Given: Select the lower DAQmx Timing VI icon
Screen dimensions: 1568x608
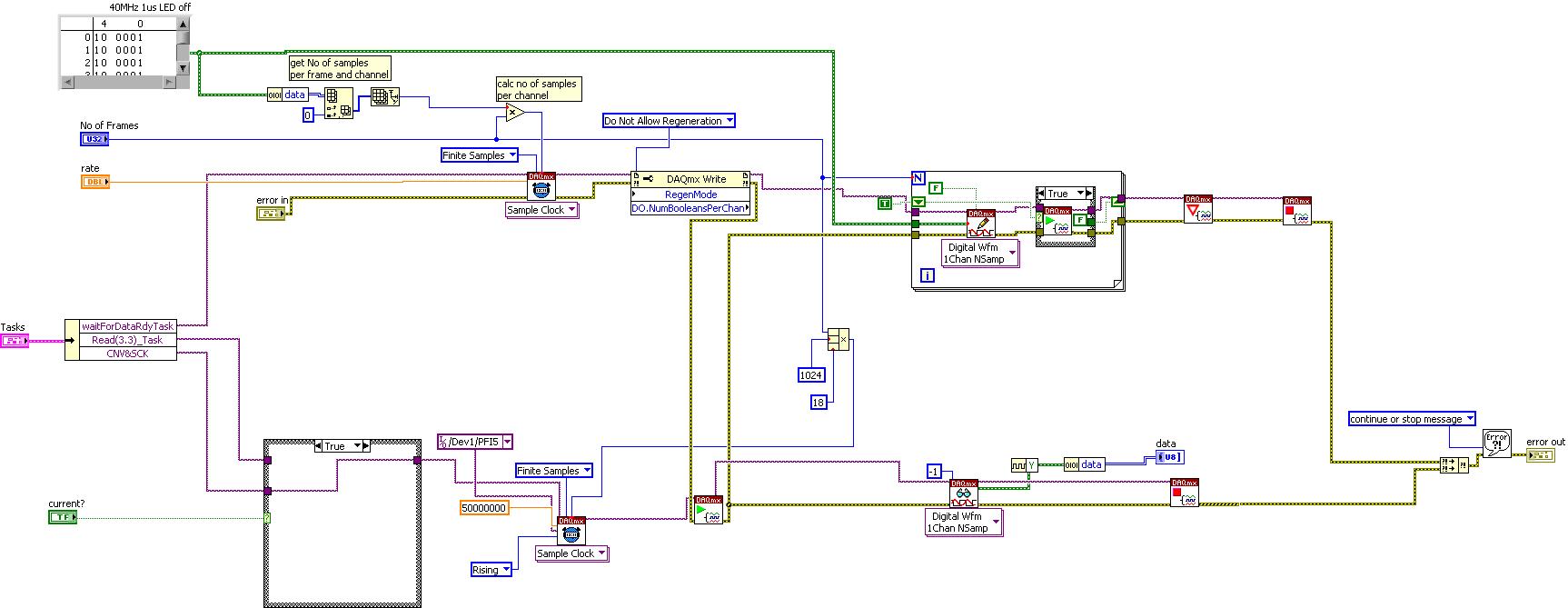Looking at the screenshot, I should (x=571, y=531).
